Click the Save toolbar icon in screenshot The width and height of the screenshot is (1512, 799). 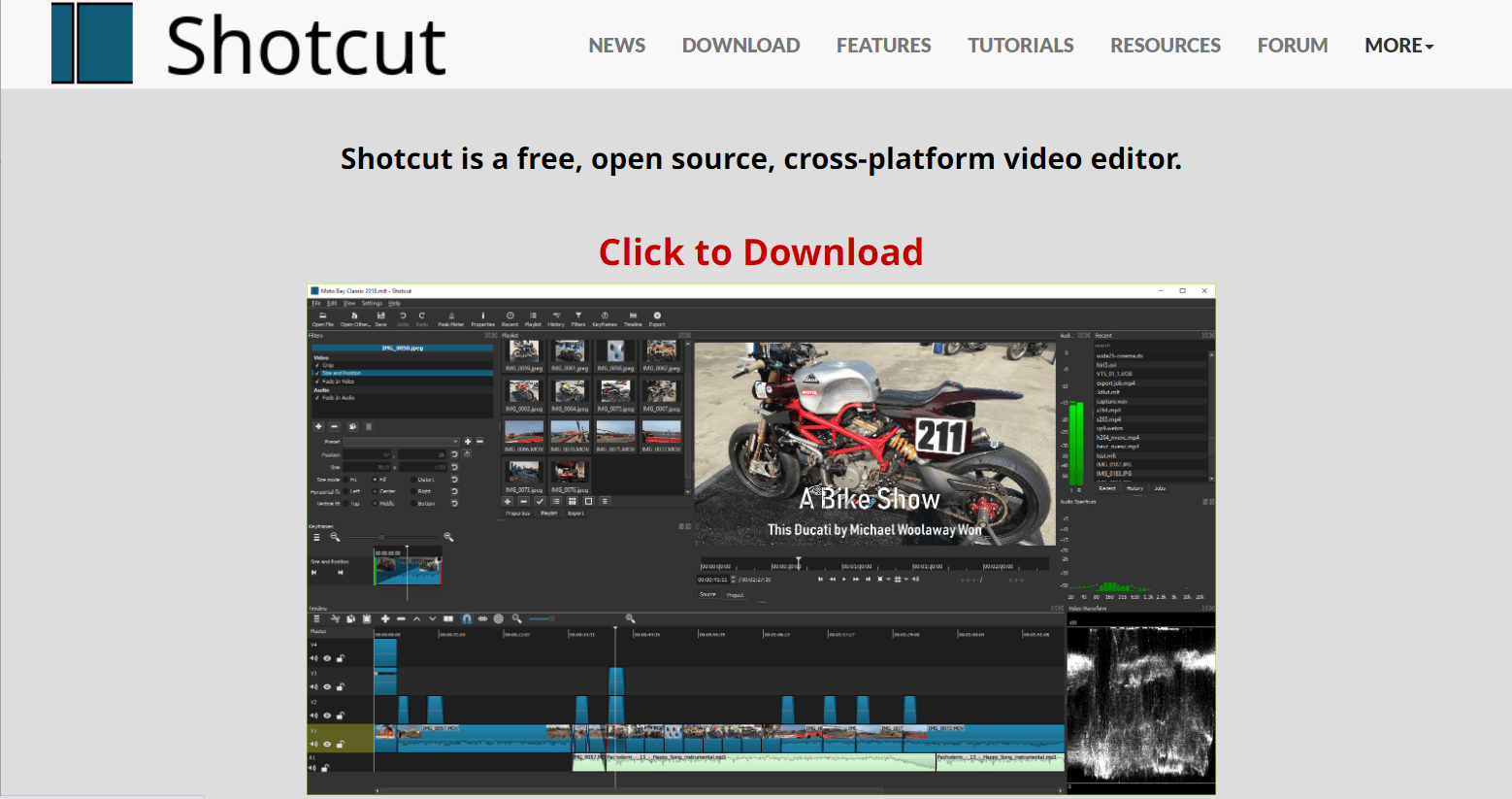(x=380, y=318)
